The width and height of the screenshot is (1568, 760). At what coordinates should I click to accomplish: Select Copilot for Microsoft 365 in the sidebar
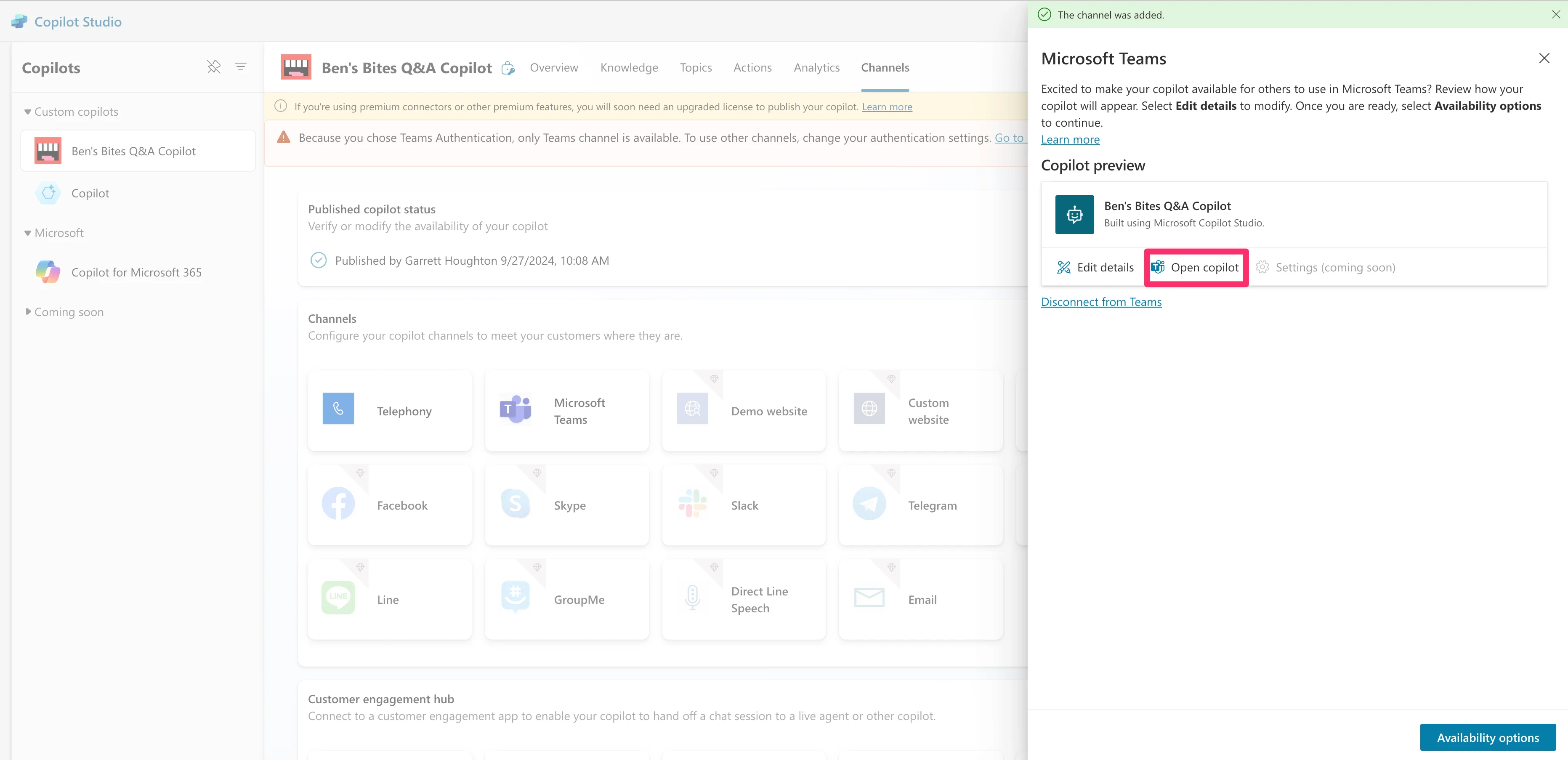tap(136, 272)
